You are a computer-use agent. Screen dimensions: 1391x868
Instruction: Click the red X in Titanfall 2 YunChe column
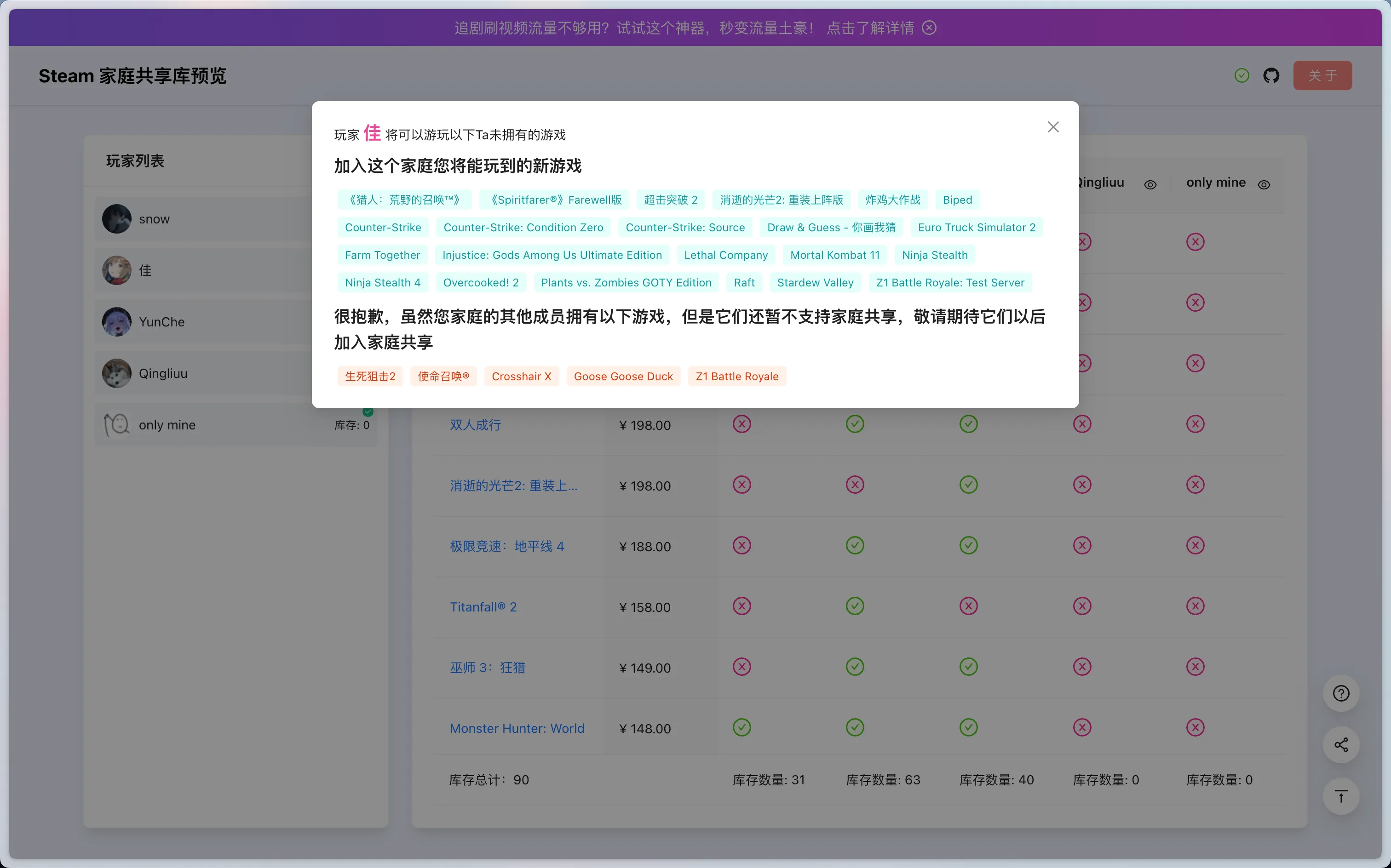coord(968,606)
